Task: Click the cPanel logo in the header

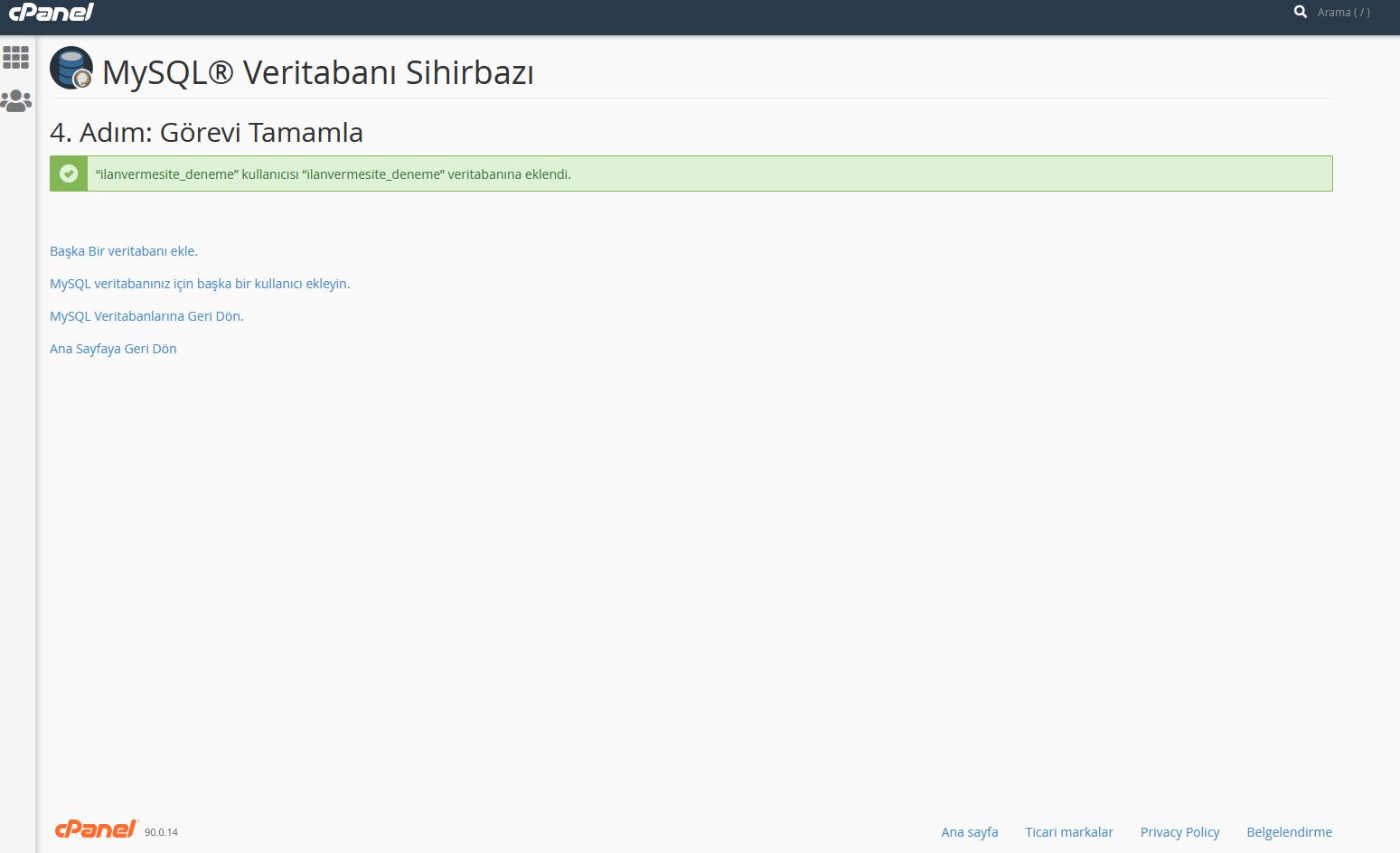Action: (x=52, y=13)
